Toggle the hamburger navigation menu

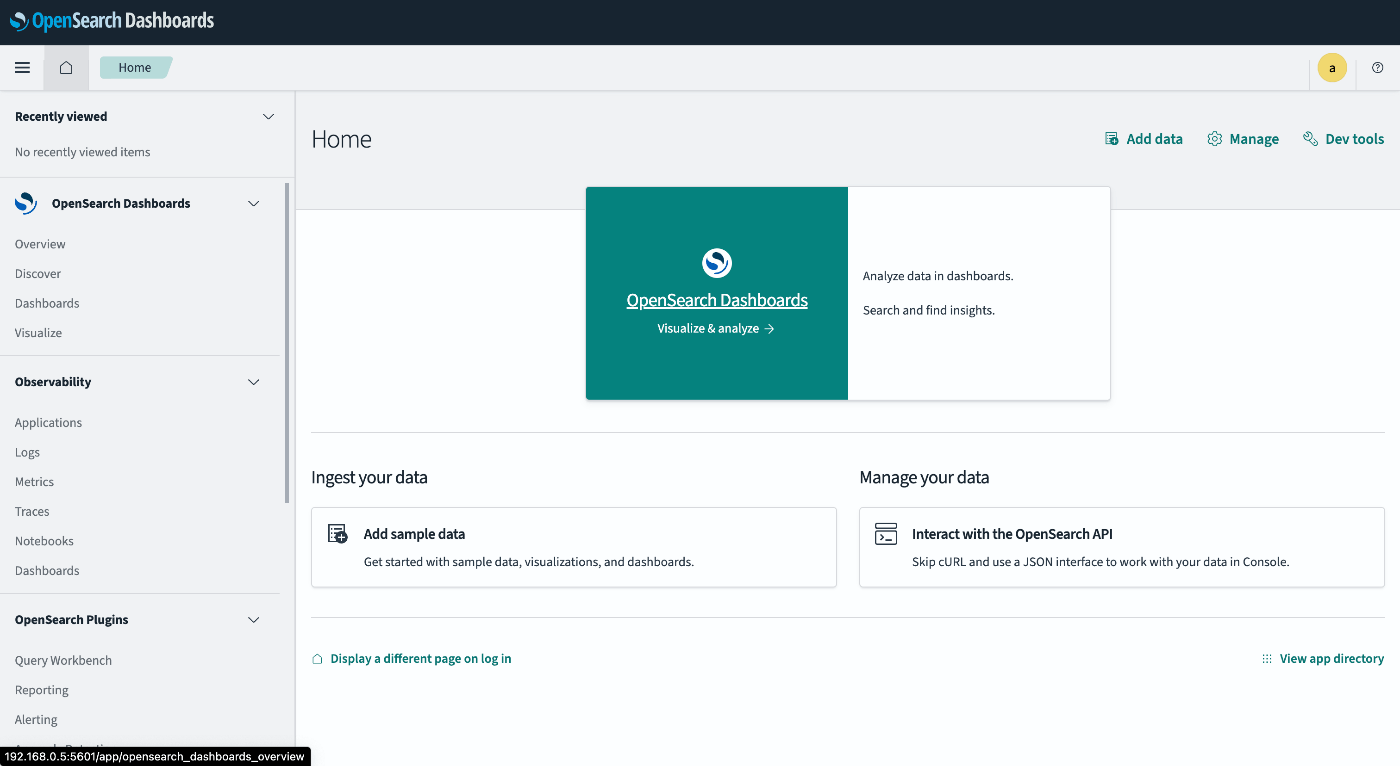pos(22,68)
